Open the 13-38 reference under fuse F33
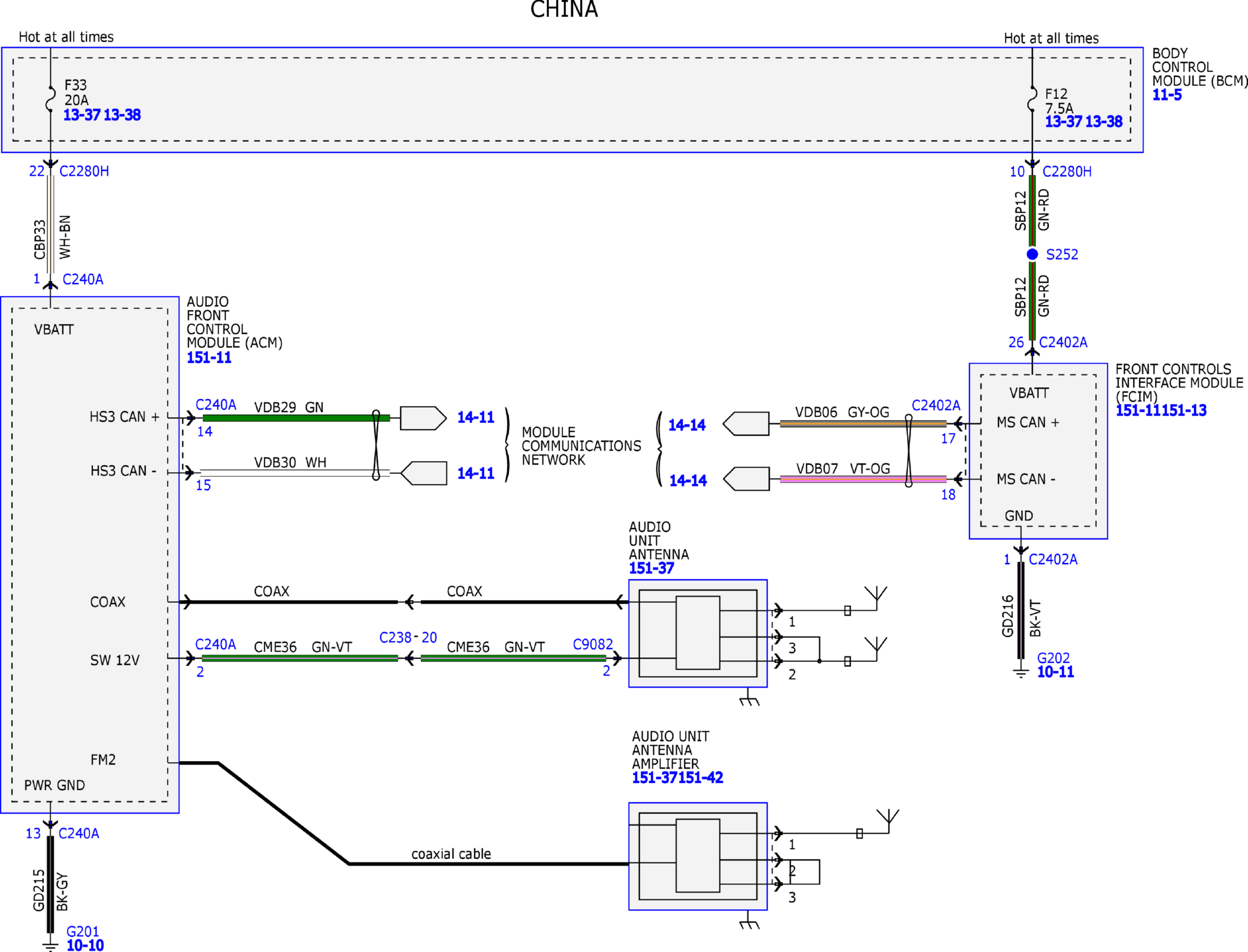 tap(122, 115)
